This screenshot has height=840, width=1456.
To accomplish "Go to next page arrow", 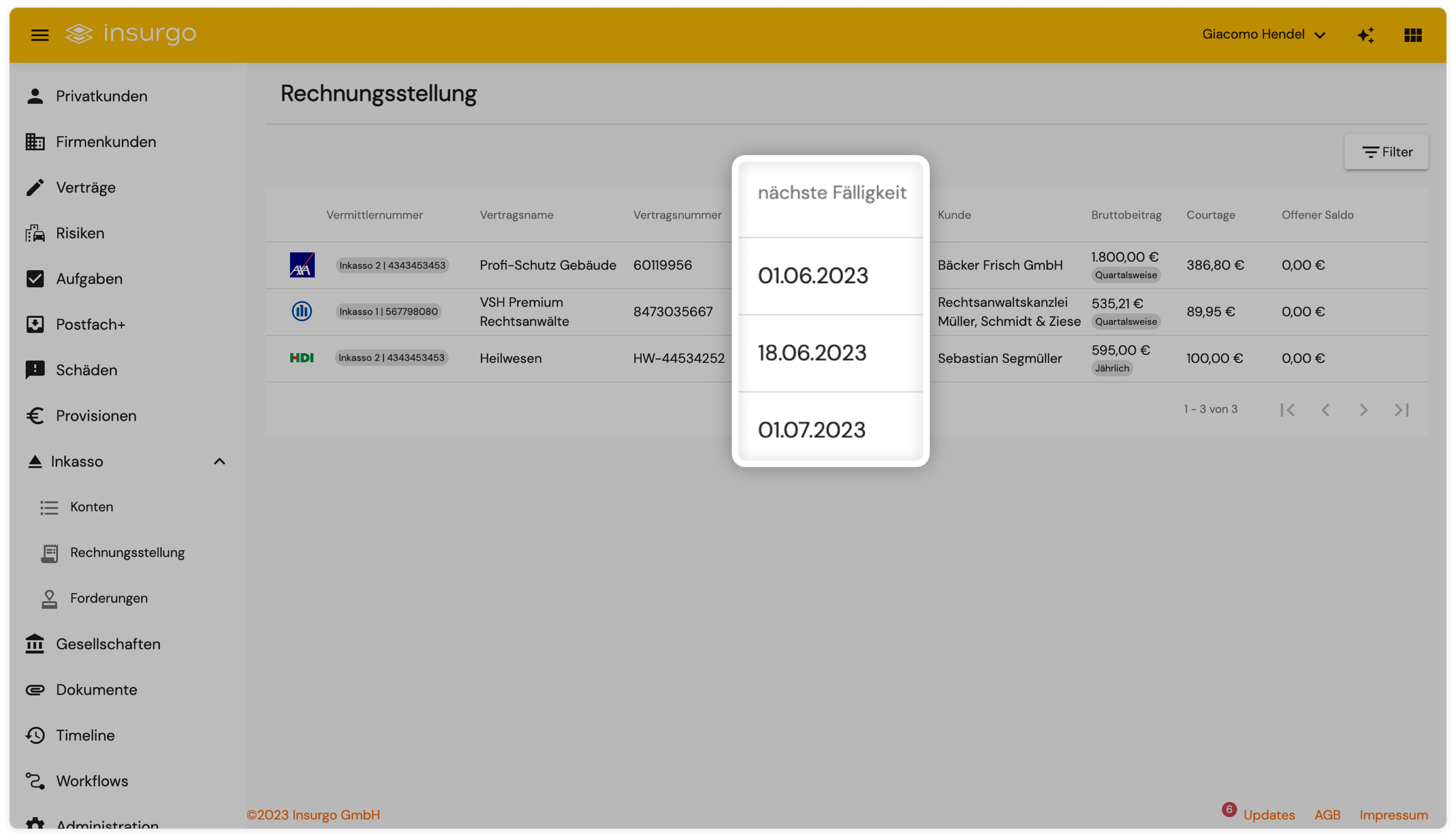I will (x=1363, y=409).
